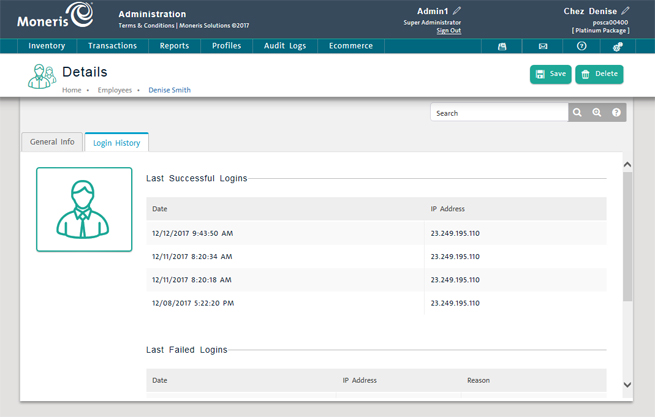This screenshot has height=417, width=655.
Task: Focus the Search input field
Action: (499, 113)
